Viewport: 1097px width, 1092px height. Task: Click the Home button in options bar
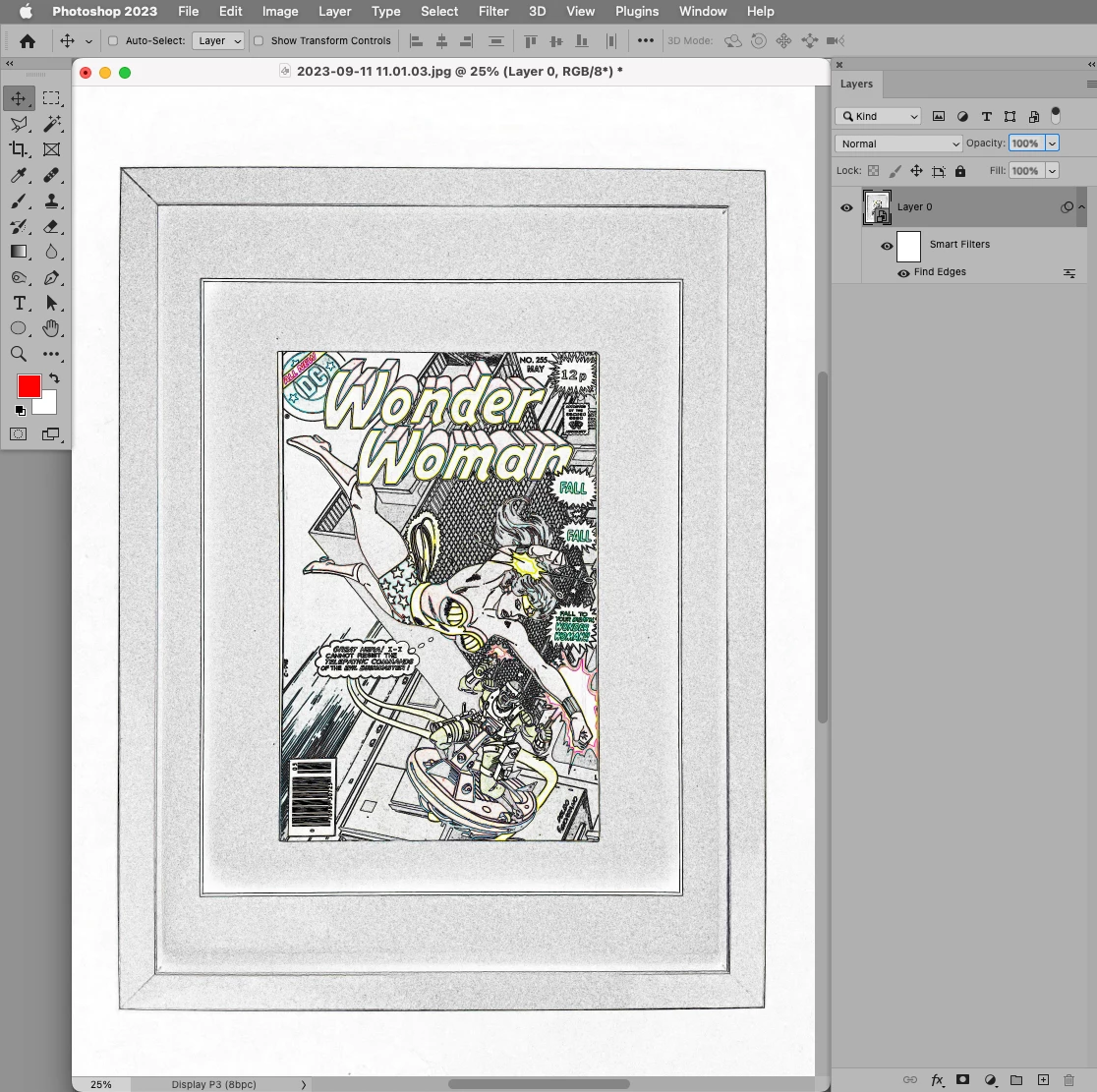(28, 41)
